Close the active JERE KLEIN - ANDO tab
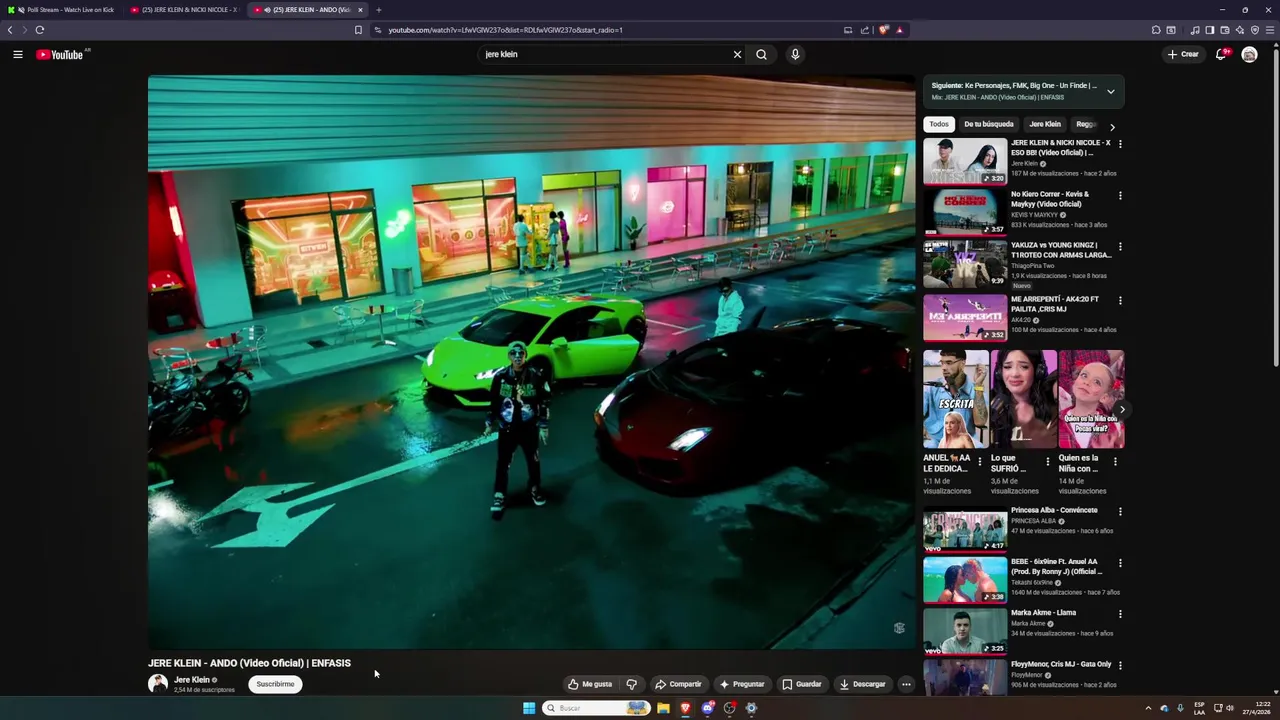1280x720 pixels. (360, 10)
